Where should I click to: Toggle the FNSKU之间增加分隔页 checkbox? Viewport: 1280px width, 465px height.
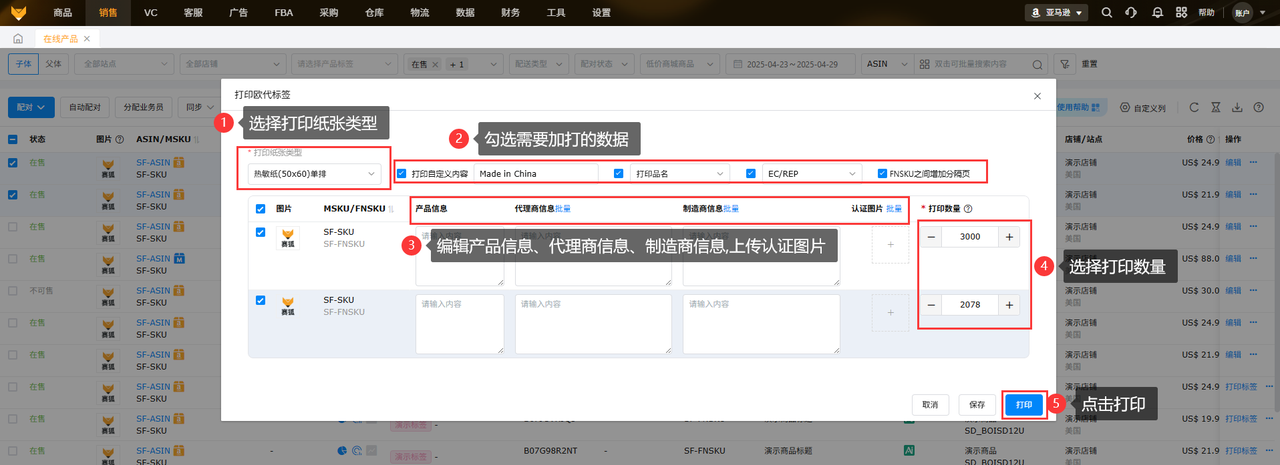tap(882, 173)
